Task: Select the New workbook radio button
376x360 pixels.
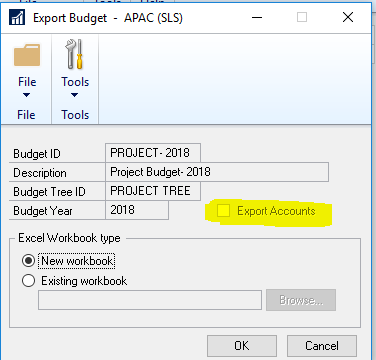Action: [x=28, y=261]
